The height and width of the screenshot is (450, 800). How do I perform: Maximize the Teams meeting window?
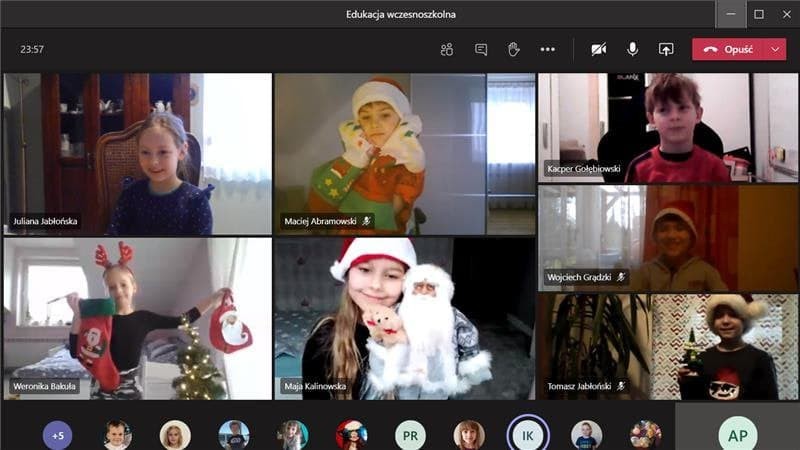[759, 14]
